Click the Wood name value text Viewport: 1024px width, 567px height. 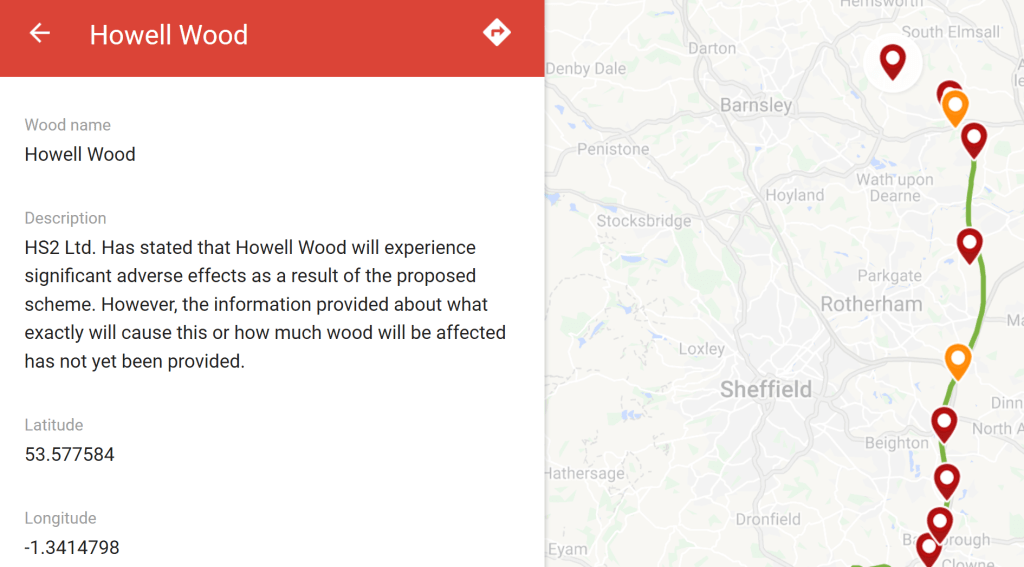click(80, 155)
